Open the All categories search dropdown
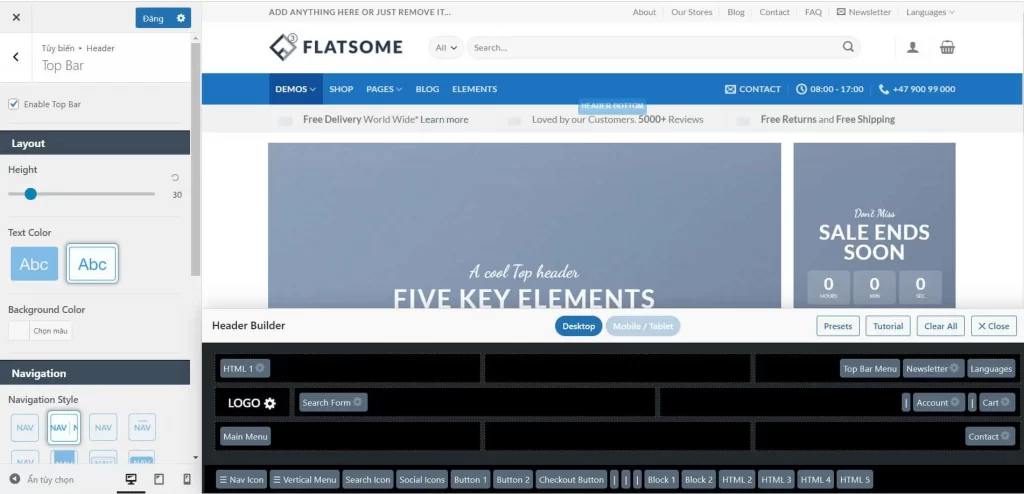 [446, 47]
